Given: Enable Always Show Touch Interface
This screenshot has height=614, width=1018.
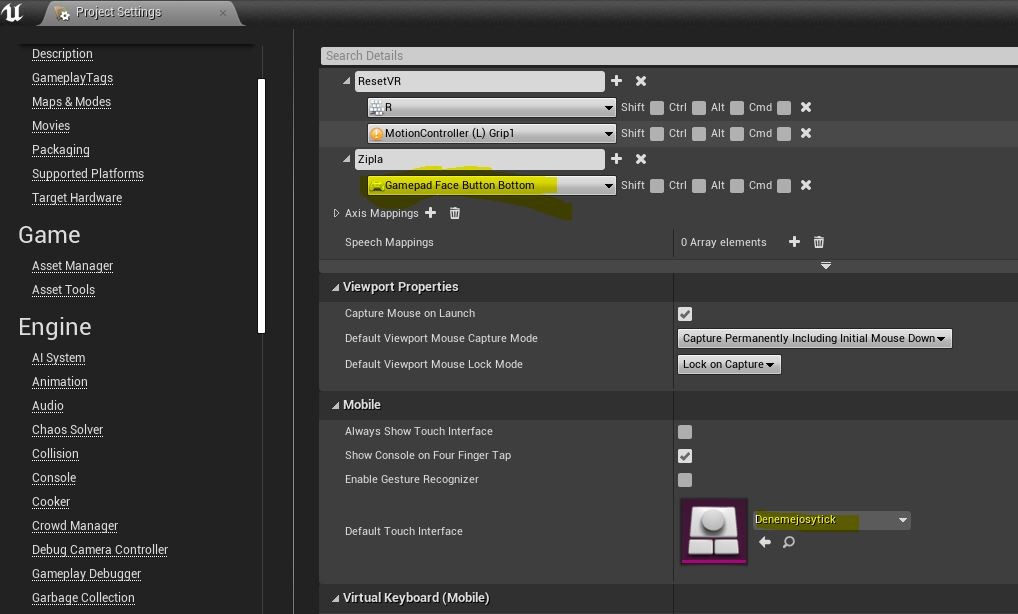Looking at the screenshot, I should pyautogui.click(x=685, y=432).
